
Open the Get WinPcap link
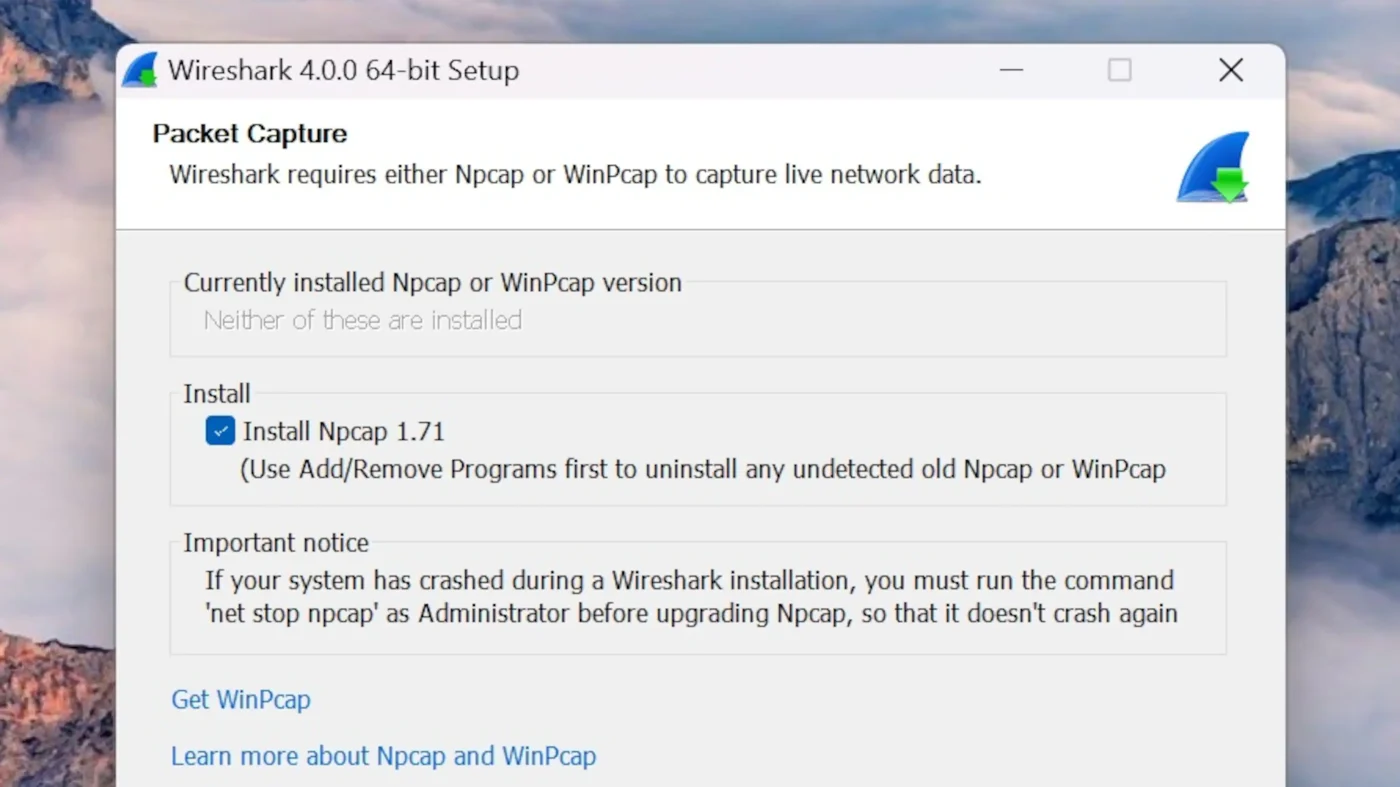(x=241, y=699)
